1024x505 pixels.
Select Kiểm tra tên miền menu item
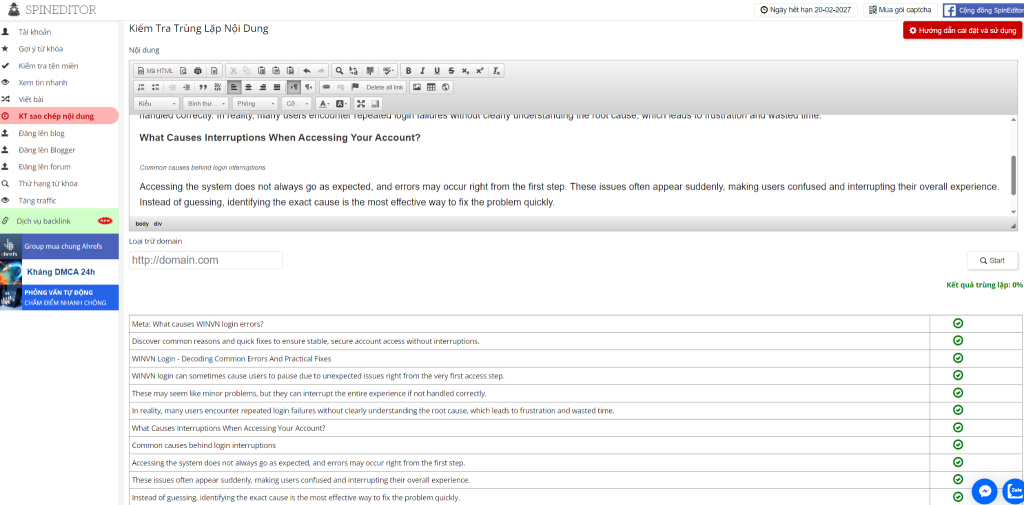coord(48,65)
